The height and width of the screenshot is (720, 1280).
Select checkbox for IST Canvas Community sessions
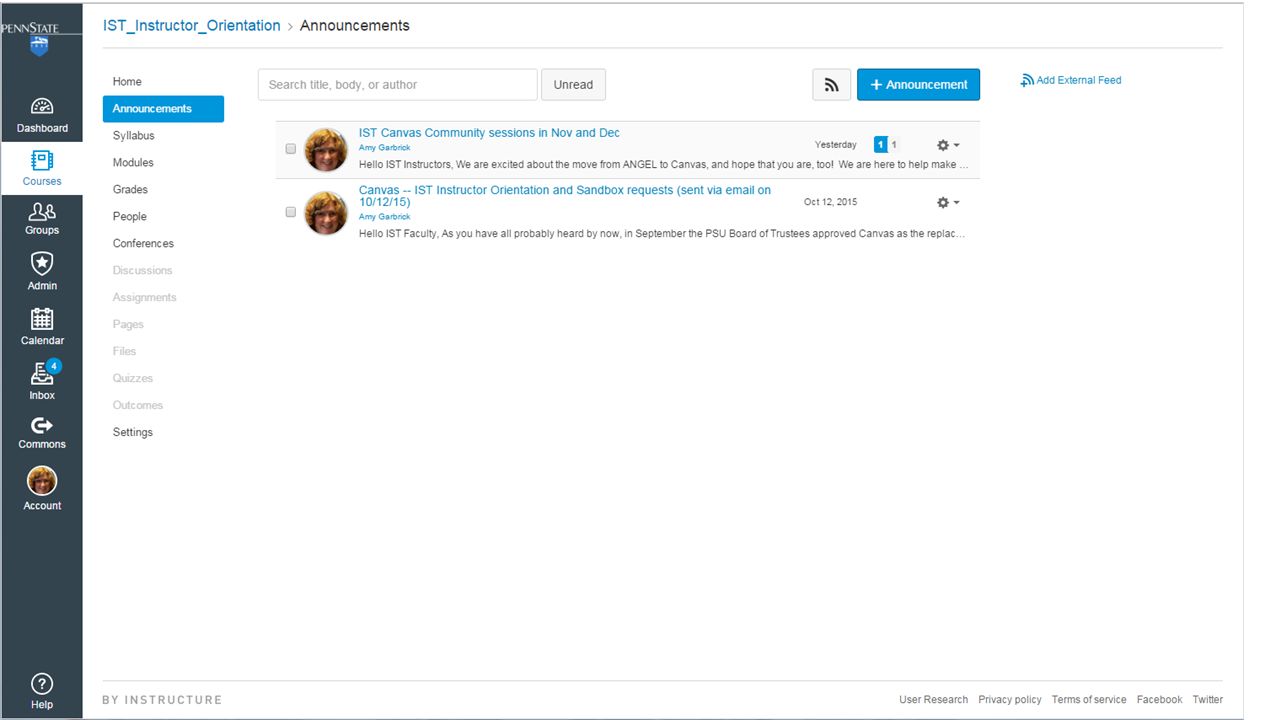291,149
